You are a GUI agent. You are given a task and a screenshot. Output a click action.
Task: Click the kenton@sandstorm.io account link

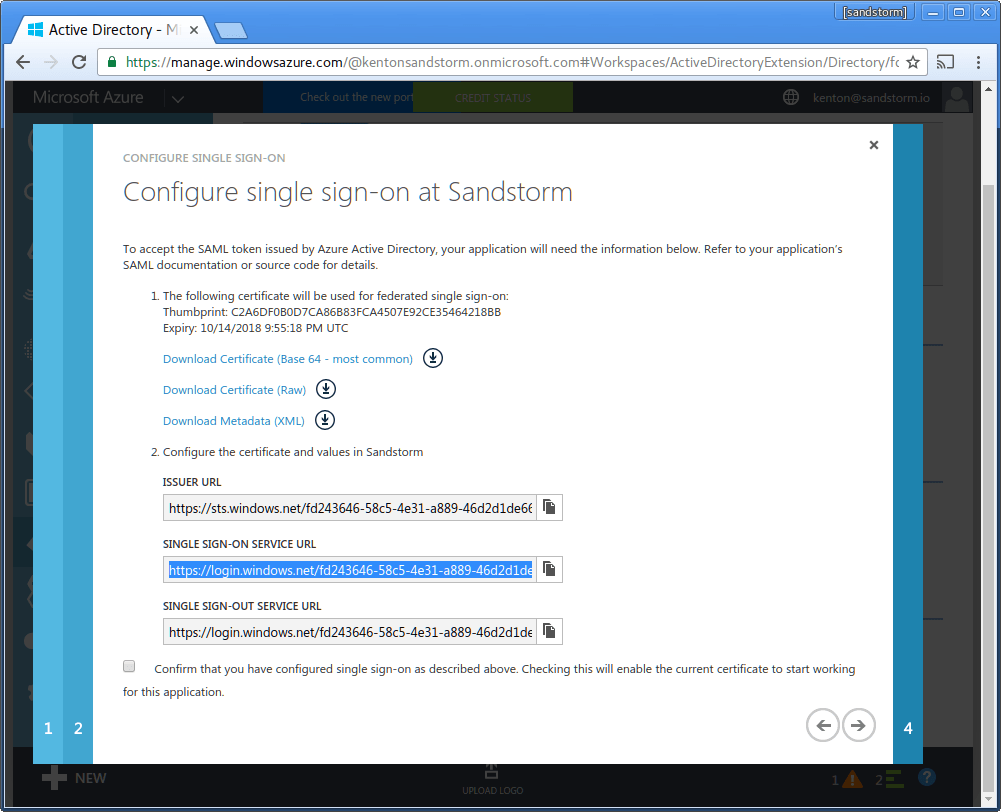(x=871, y=98)
